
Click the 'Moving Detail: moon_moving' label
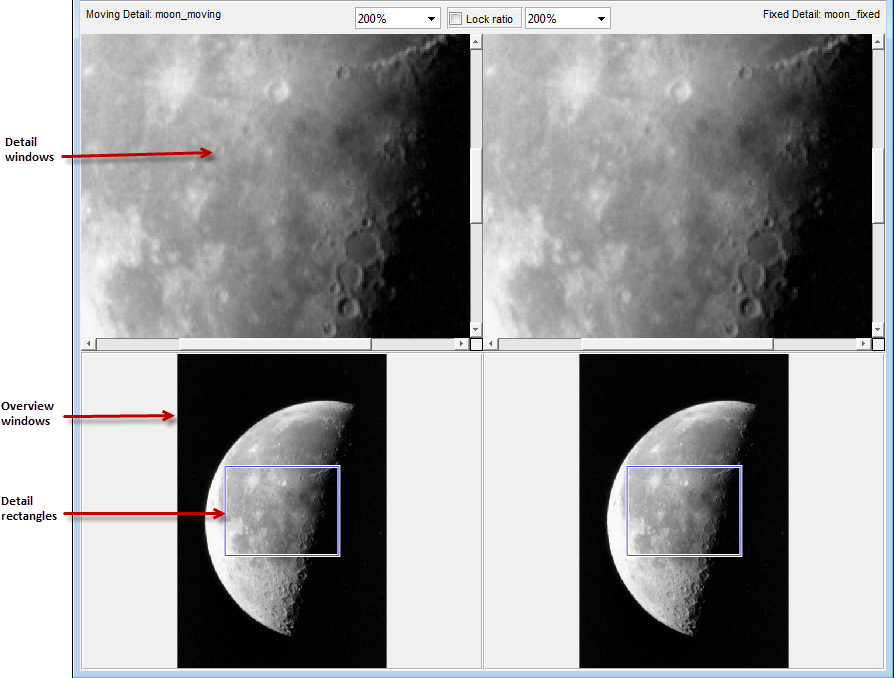pyautogui.click(x=153, y=14)
